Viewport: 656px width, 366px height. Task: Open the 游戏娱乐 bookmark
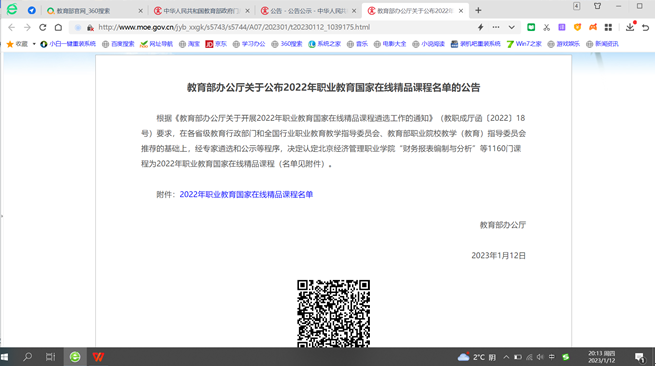pos(564,44)
